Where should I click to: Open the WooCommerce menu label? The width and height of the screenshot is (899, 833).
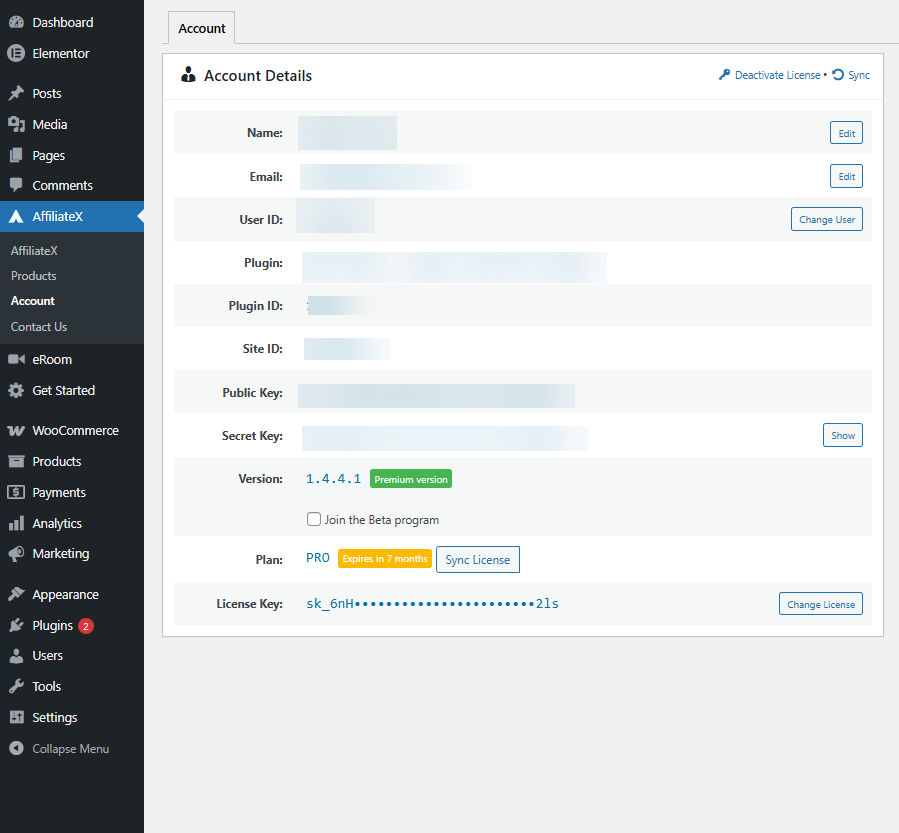76,431
